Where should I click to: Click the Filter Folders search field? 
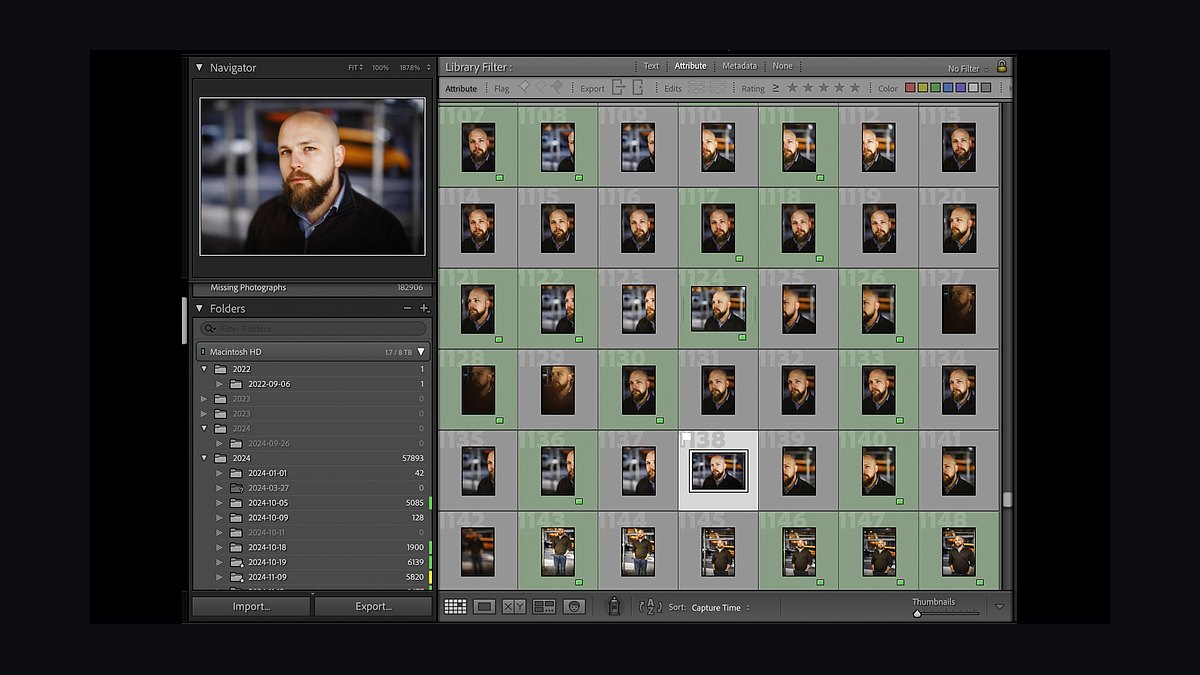coord(313,329)
